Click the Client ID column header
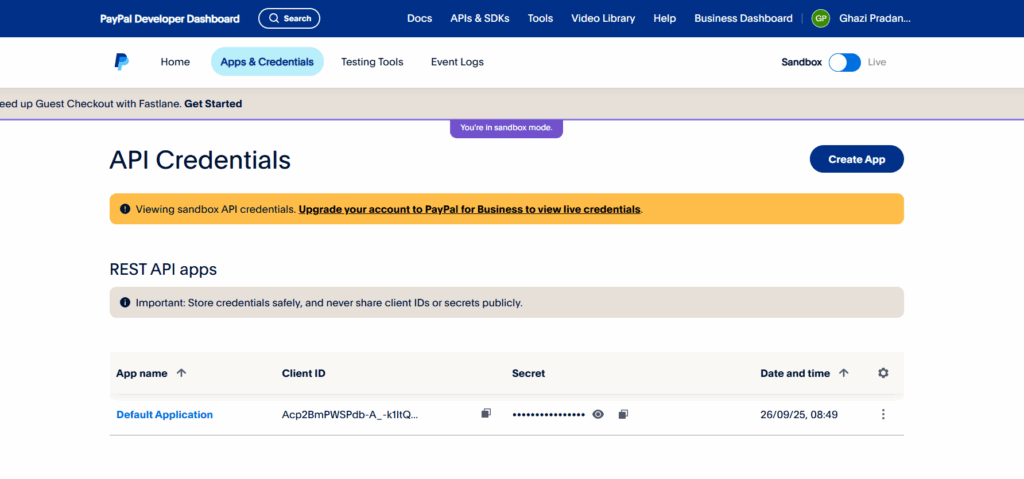1024x479 pixels. pos(304,373)
